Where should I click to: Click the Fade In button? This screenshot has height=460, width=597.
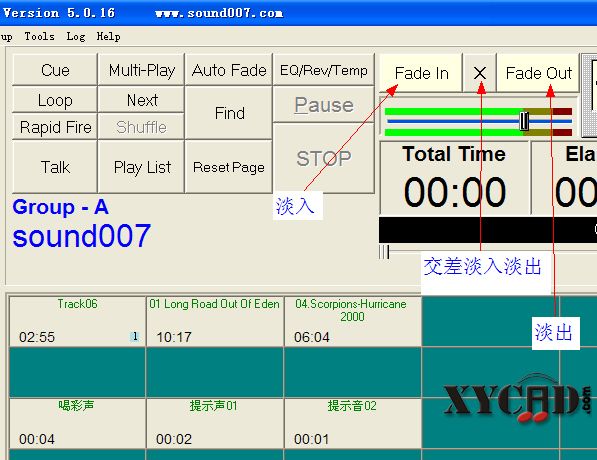[x=421, y=72]
